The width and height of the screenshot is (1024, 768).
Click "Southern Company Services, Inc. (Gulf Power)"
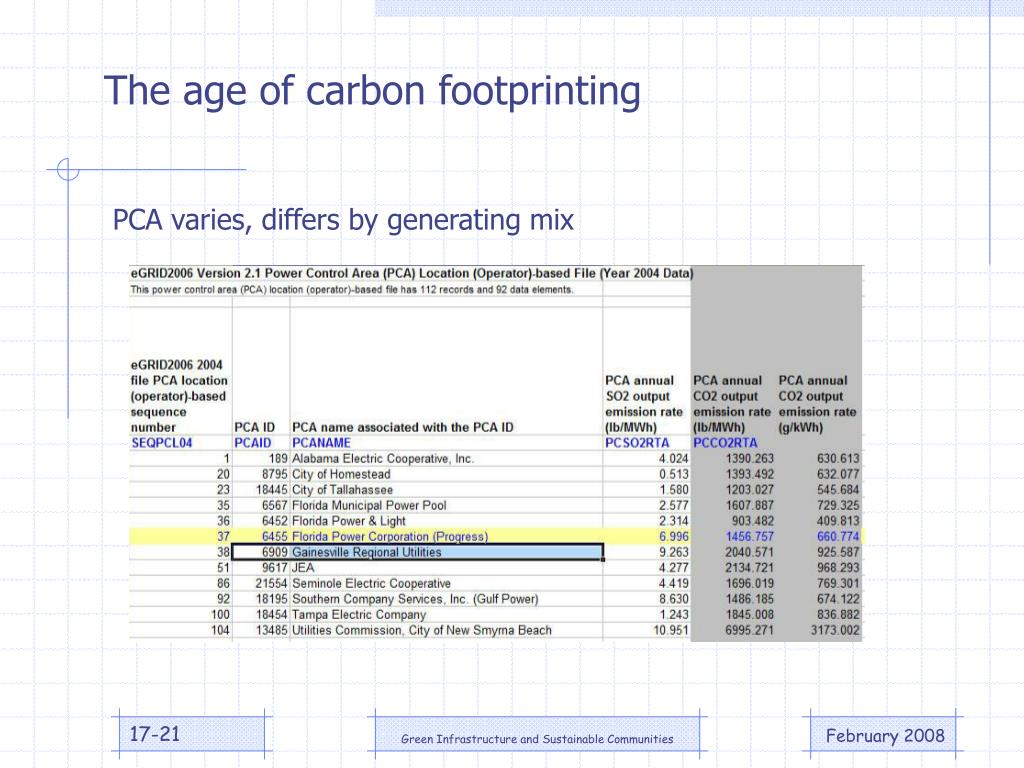tap(415, 600)
